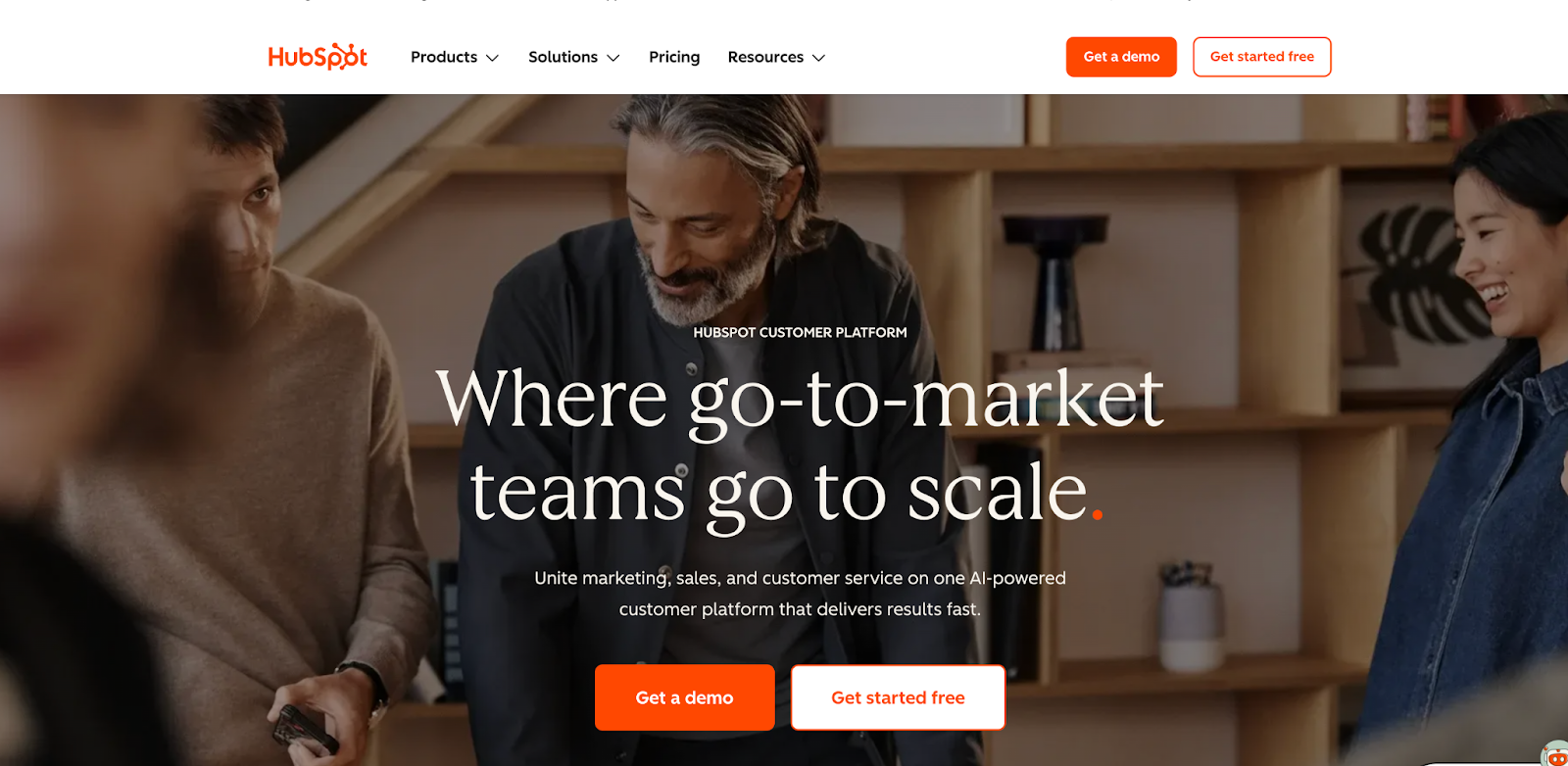
Task: Open the Products menu
Action: 455,57
